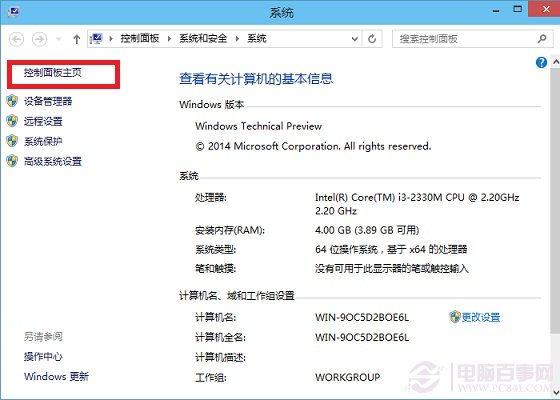Click the heading 查看有关计算机的基本信息

(256, 79)
